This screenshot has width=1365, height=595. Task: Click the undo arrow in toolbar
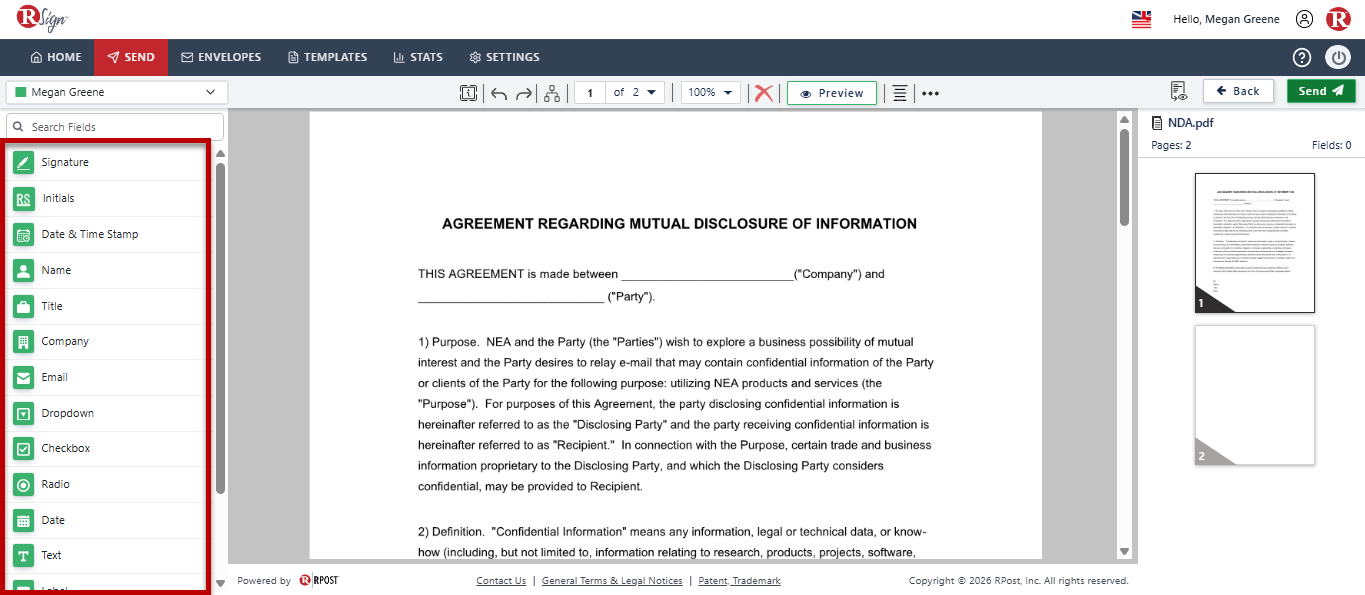499,93
